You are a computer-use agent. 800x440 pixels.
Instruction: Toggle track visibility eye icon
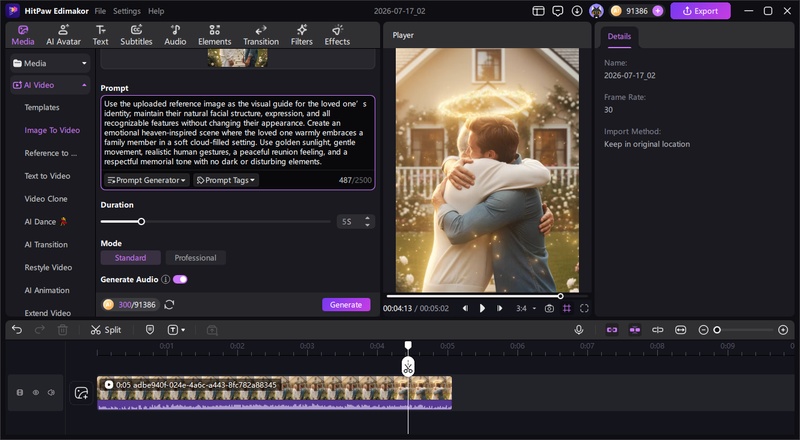click(x=36, y=393)
